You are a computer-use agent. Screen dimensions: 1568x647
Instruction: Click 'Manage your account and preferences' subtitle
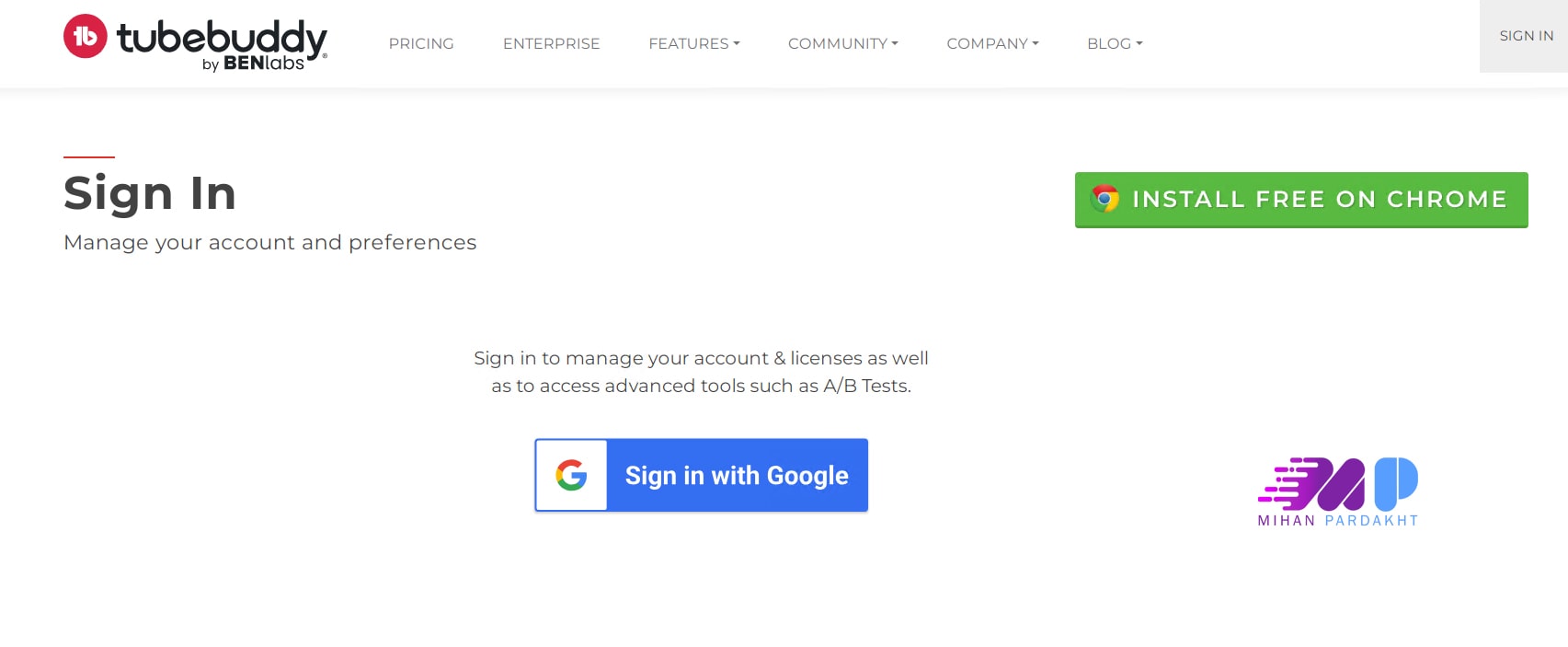tap(270, 242)
